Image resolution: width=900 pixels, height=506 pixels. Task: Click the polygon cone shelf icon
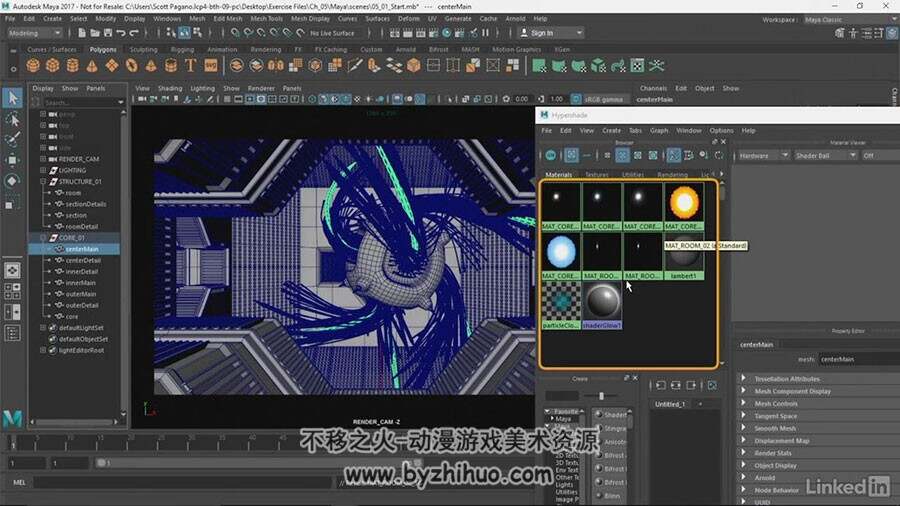[x=92, y=66]
